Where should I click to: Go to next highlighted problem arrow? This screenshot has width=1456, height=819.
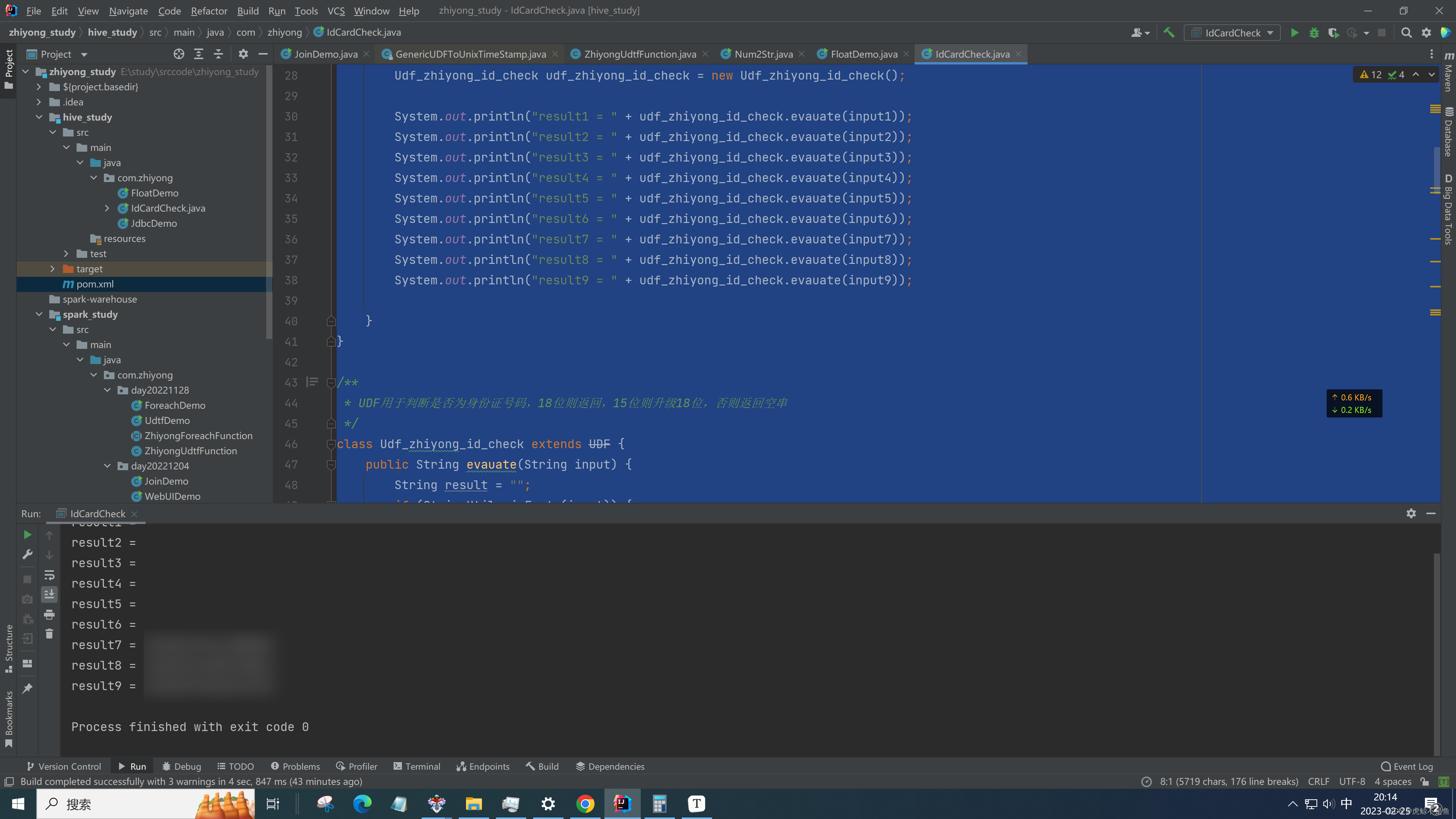[1432, 75]
